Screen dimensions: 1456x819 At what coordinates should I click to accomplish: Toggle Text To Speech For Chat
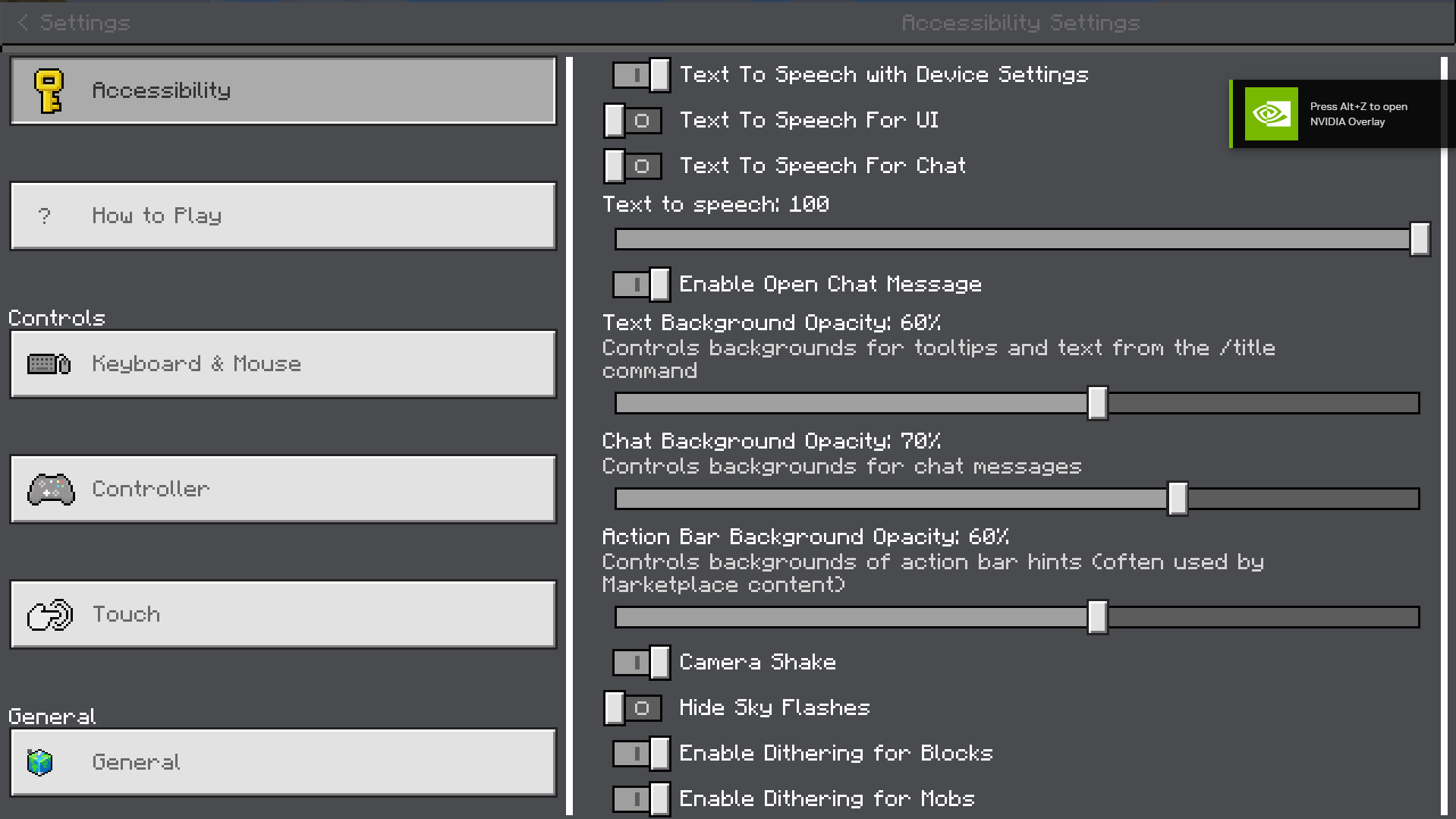[633, 166]
